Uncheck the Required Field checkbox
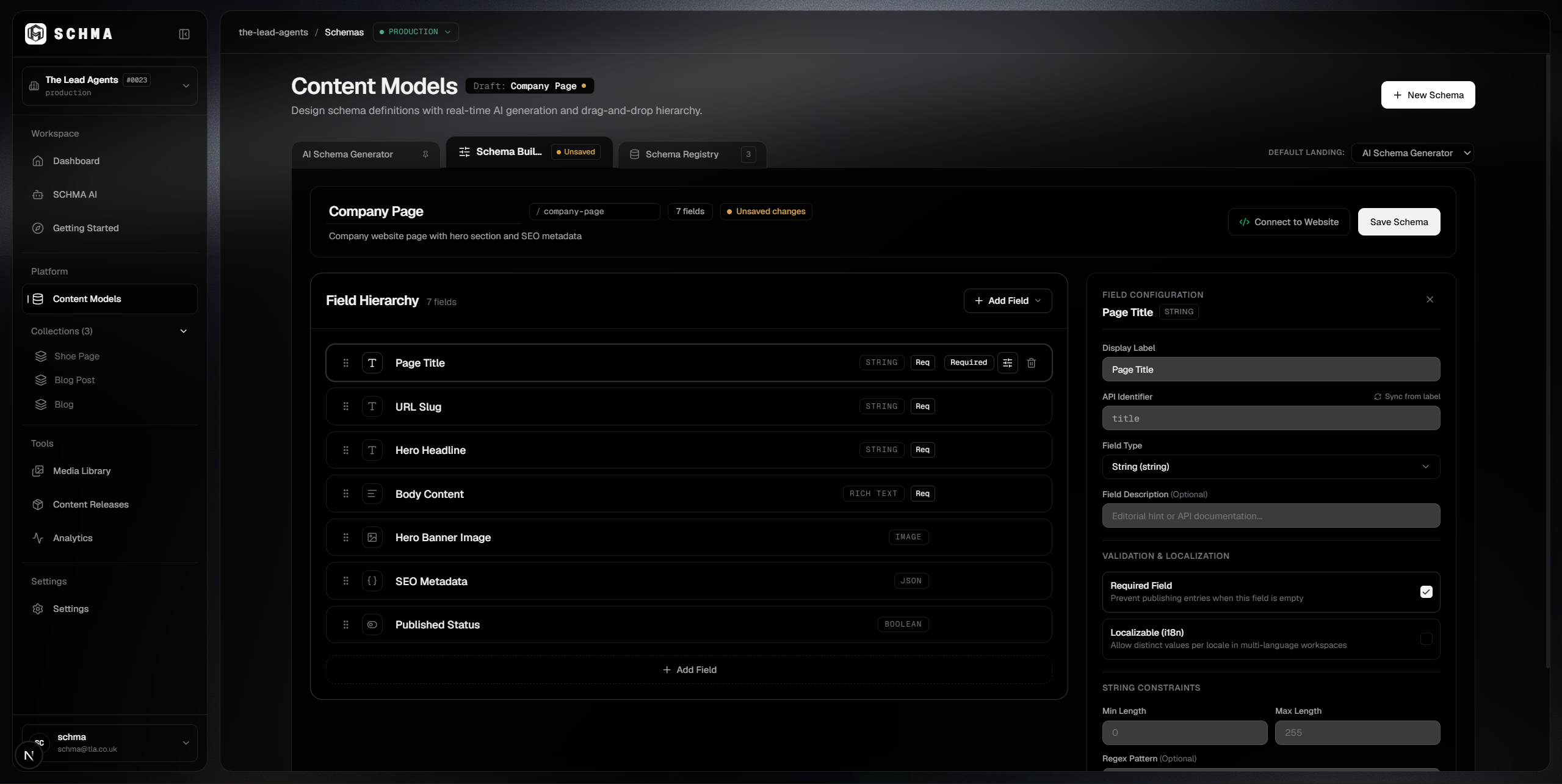Viewport: 1562px width, 784px height. click(x=1426, y=592)
